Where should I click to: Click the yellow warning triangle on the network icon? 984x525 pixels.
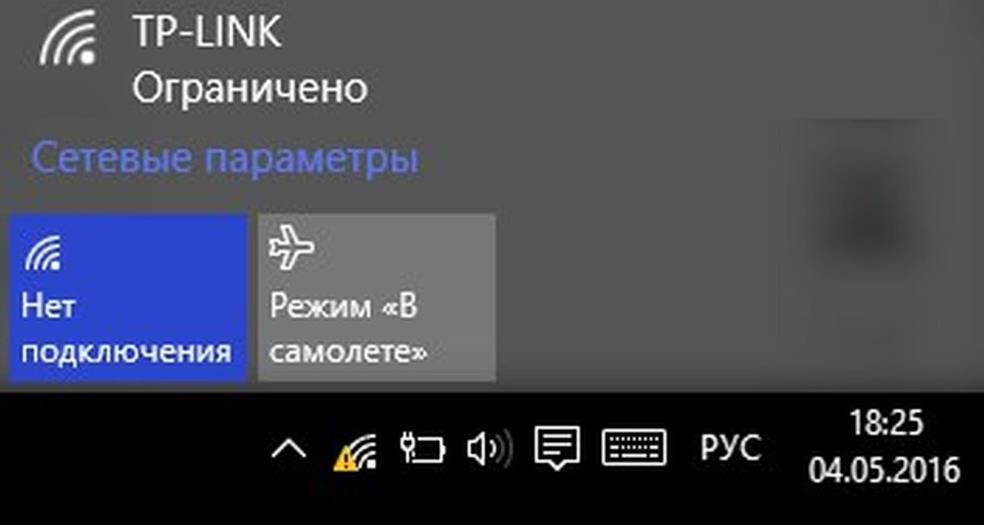tap(344, 462)
